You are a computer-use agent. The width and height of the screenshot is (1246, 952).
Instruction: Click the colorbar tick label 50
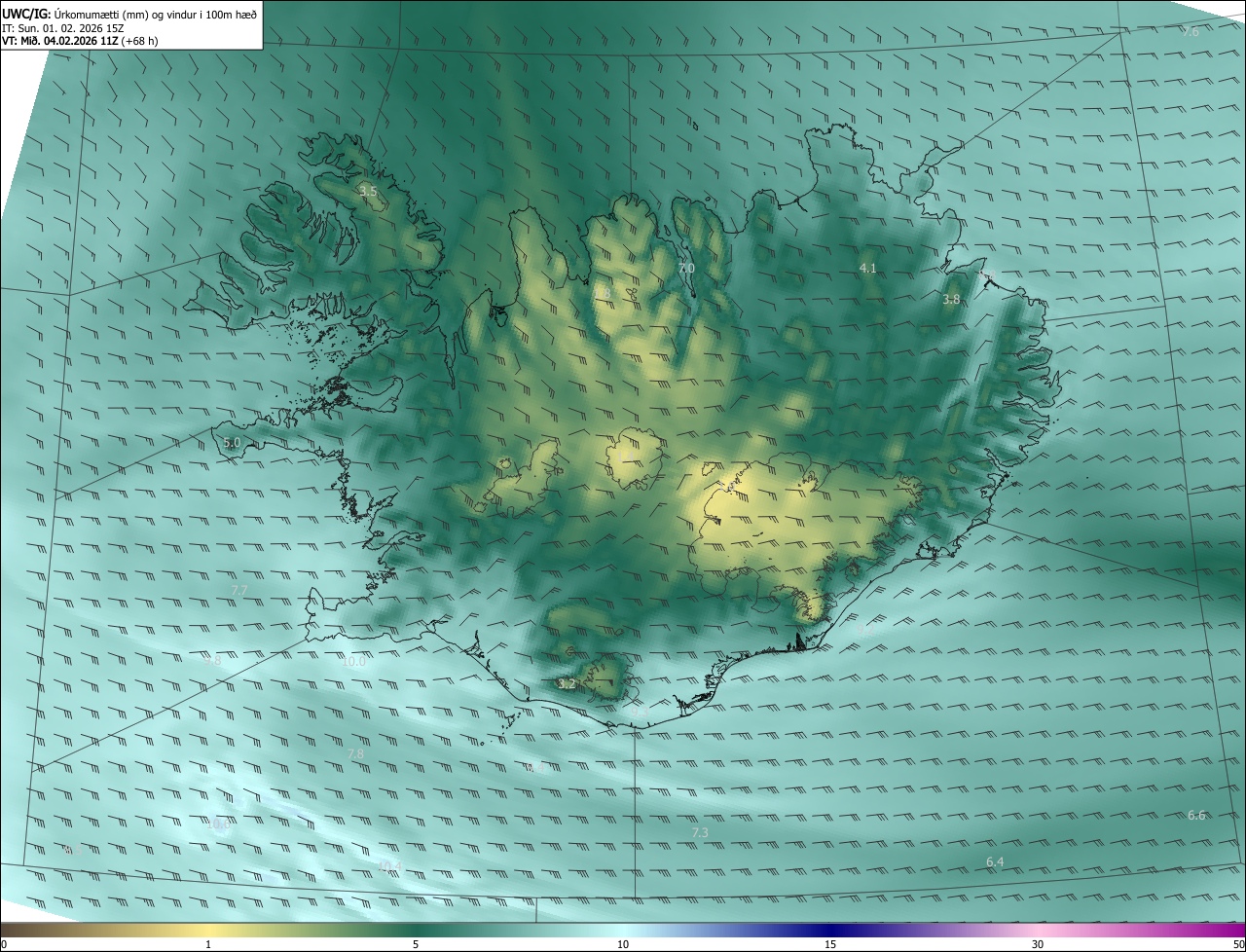point(1238,944)
